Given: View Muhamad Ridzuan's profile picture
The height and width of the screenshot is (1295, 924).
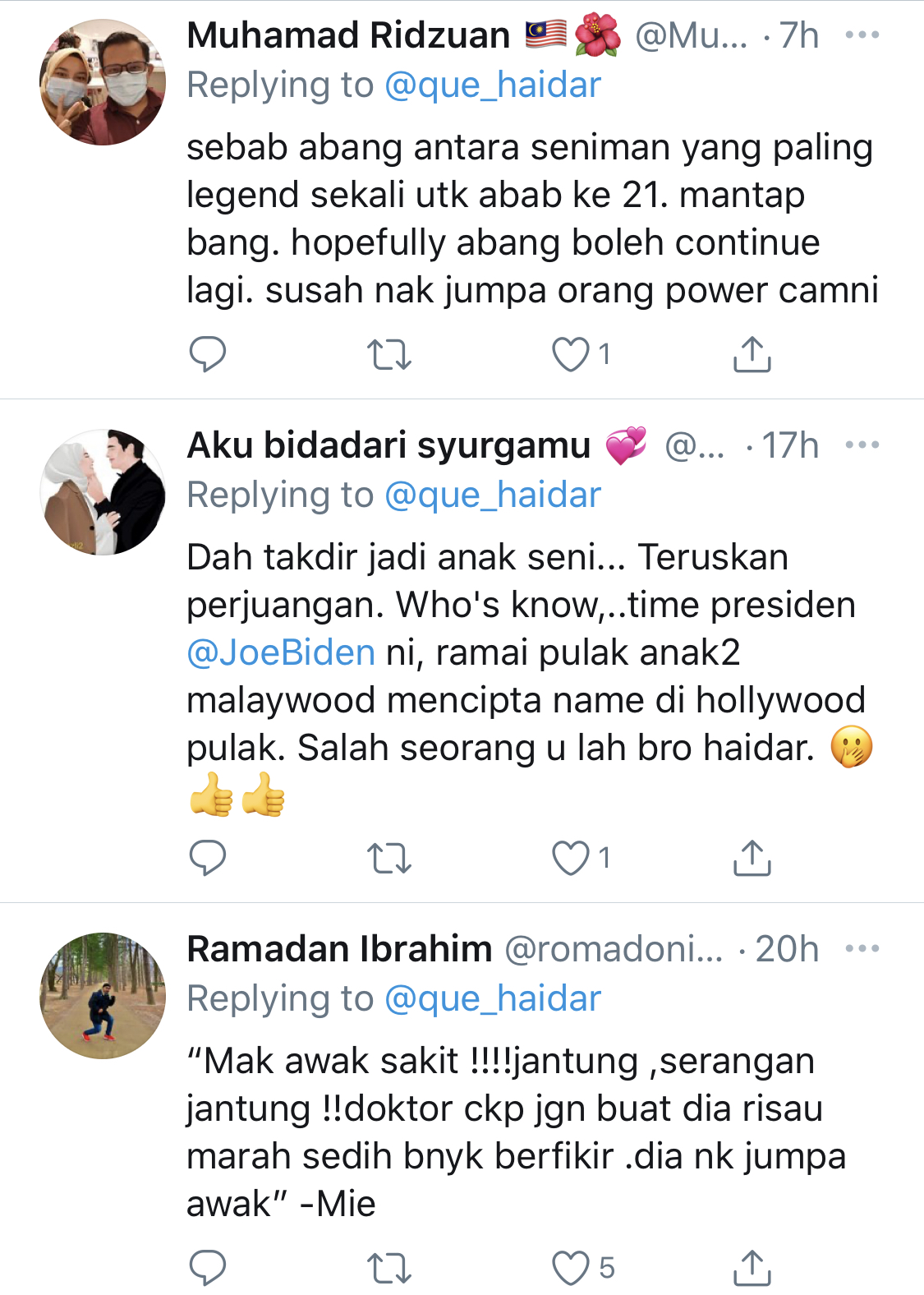Looking at the screenshot, I should 103,82.
